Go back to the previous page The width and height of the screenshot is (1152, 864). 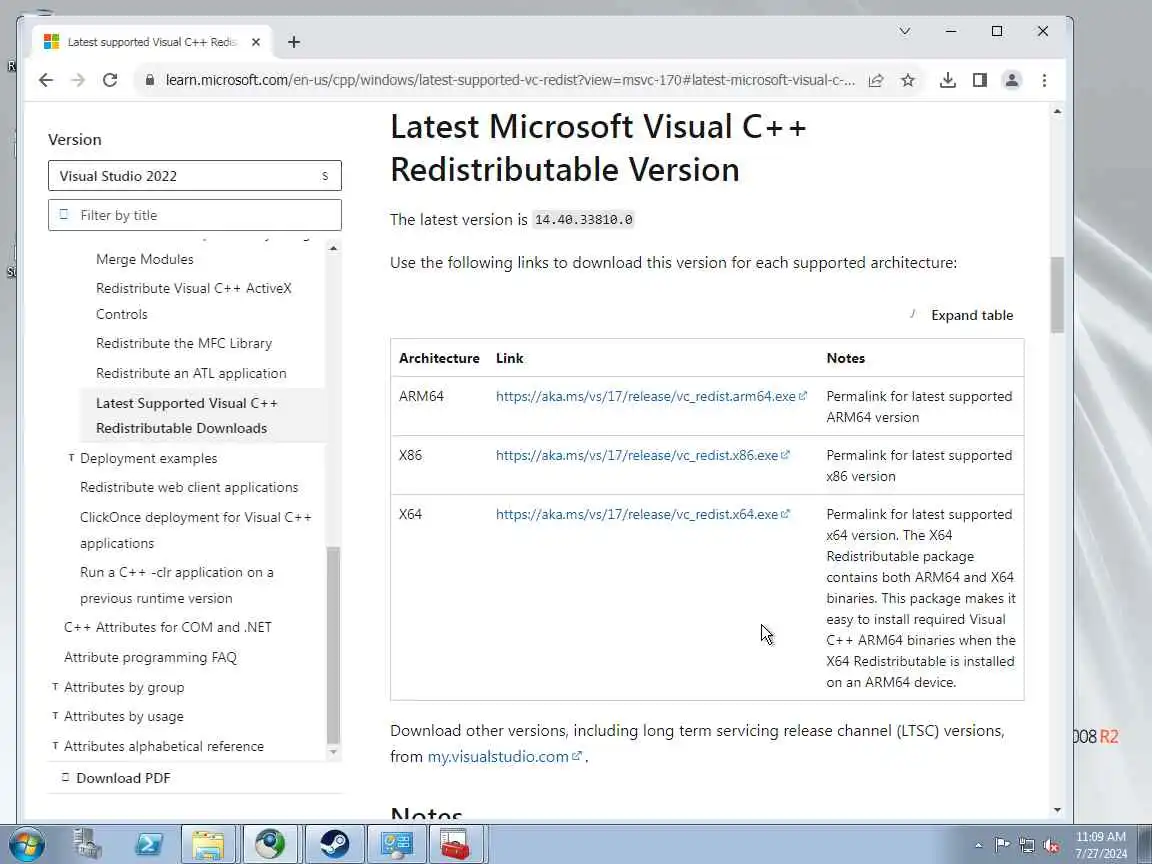[46, 80]
